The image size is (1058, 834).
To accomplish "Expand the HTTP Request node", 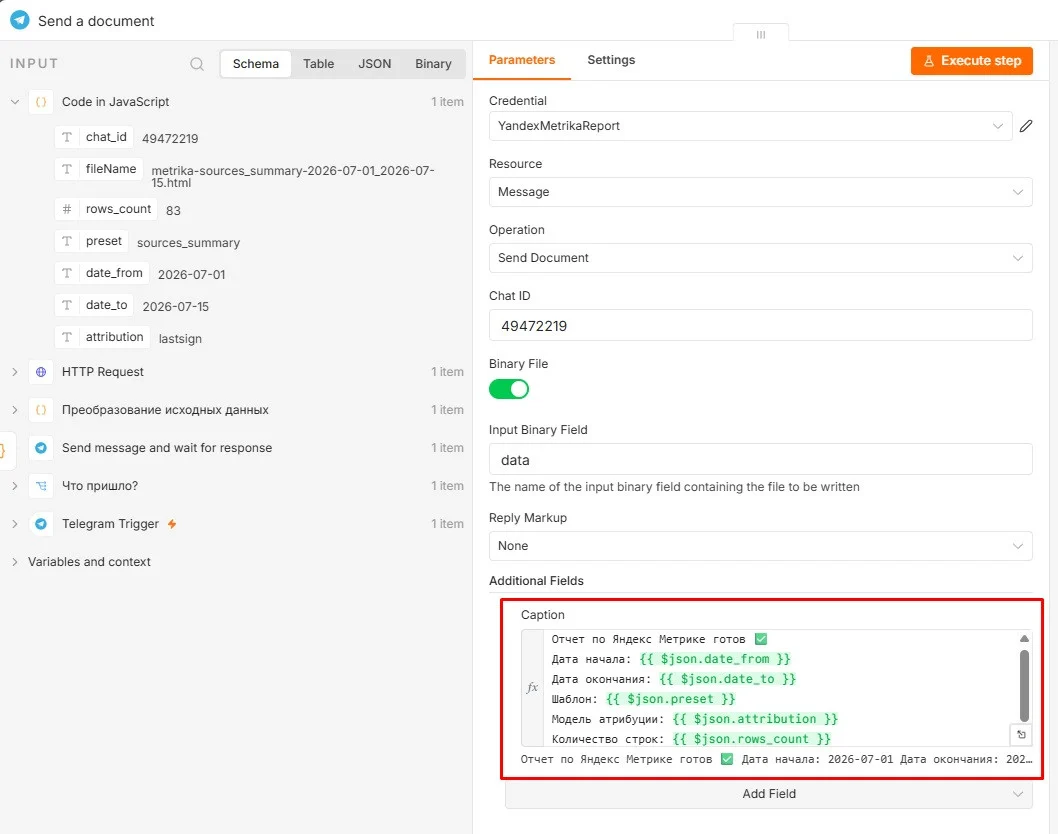I will [15, 372].
